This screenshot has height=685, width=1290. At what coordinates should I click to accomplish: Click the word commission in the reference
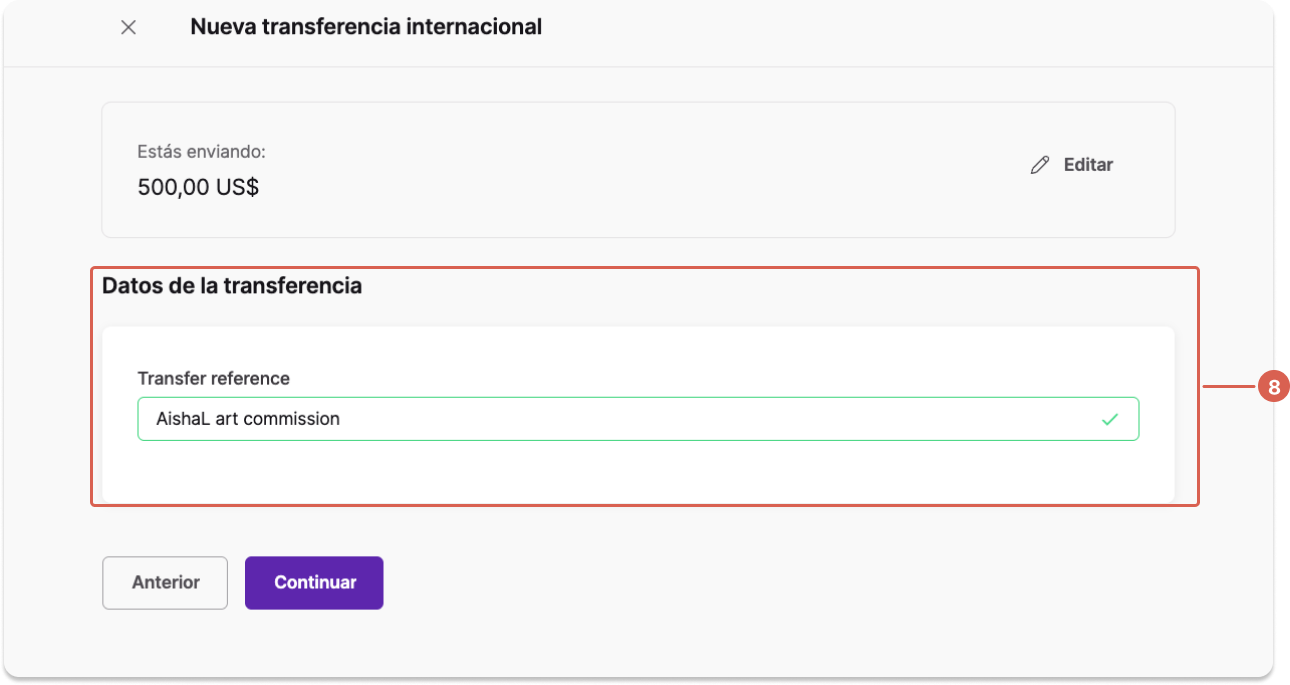pos(292,419)
